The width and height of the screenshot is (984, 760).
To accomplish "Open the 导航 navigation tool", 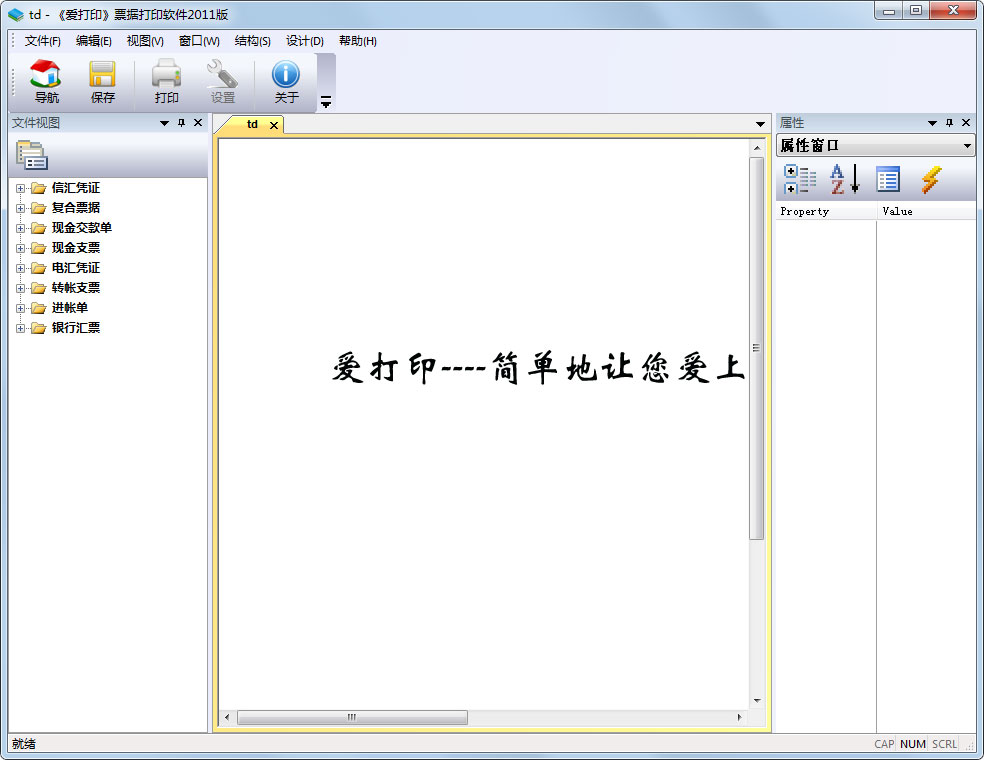I will 44,80.
